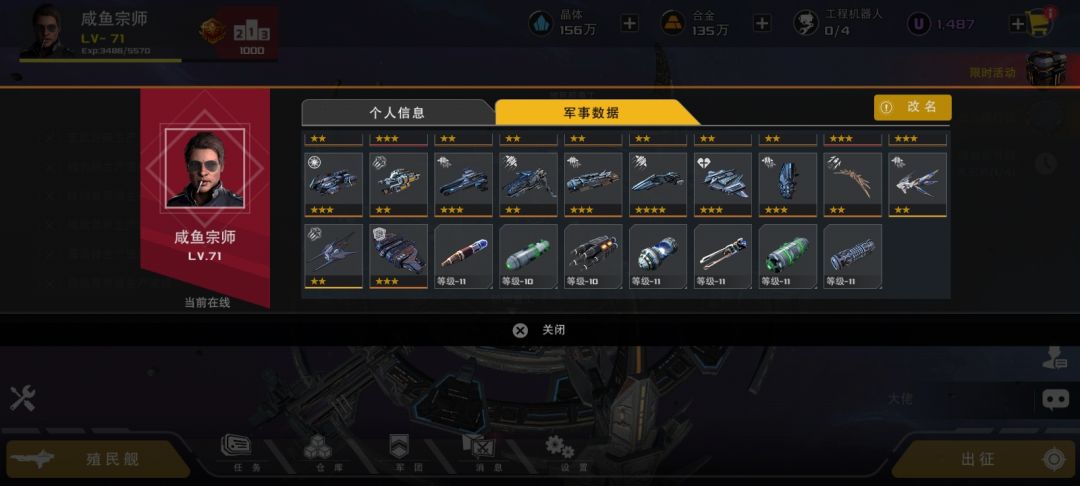Open the shopping cart icon
This screenshot has width=1080, height=486.
coord(1039,23)
